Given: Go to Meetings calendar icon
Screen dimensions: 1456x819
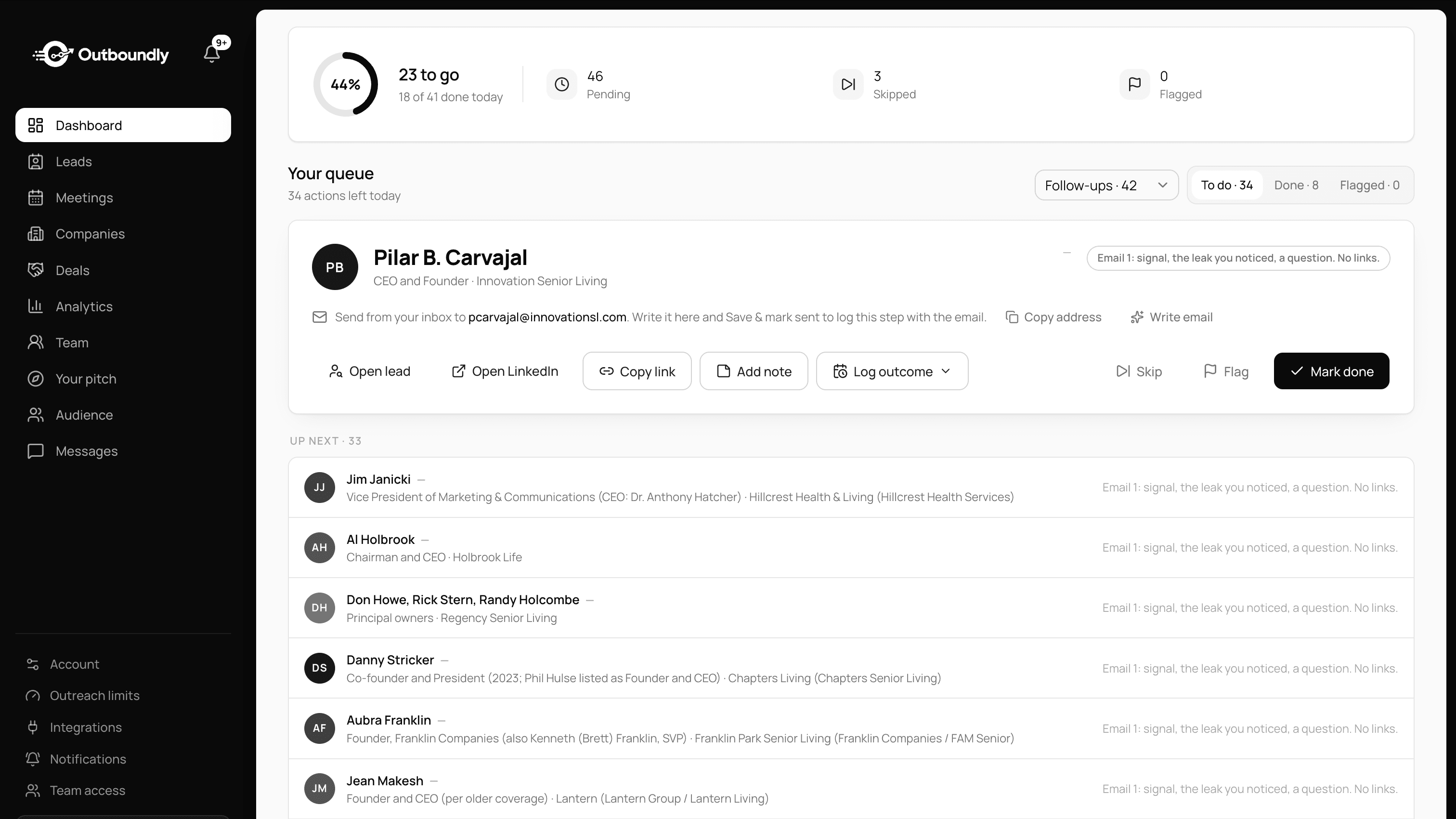Looking at the screenshot, I should coord(36,198).
